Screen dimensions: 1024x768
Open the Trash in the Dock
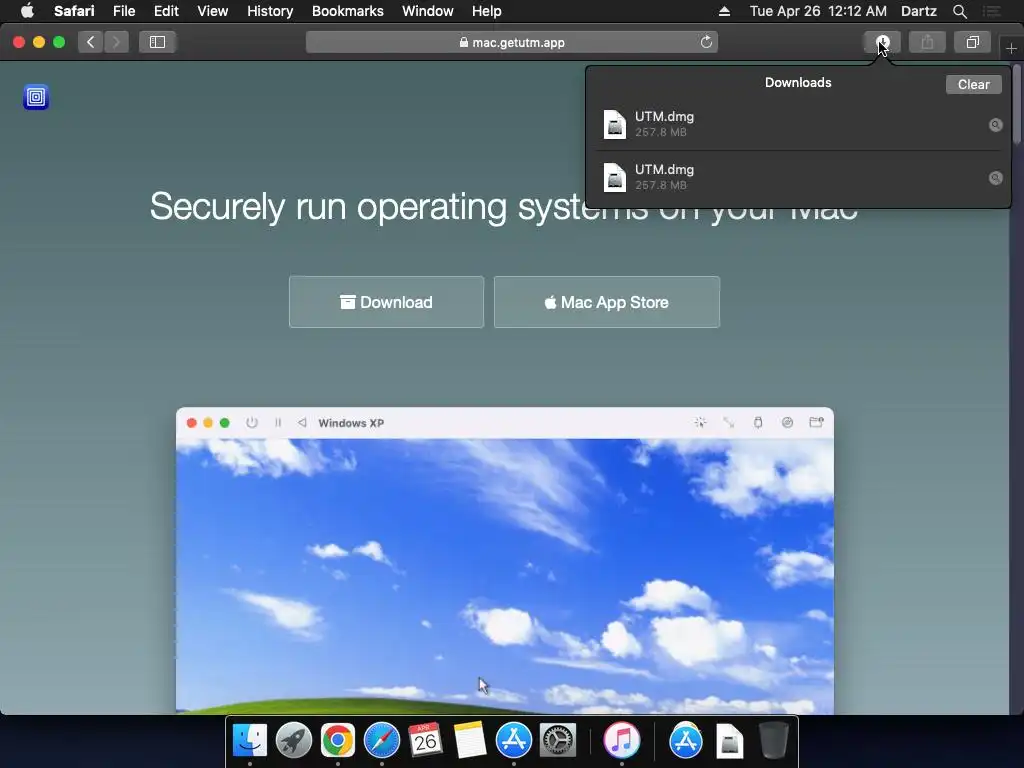coord(773,740)
